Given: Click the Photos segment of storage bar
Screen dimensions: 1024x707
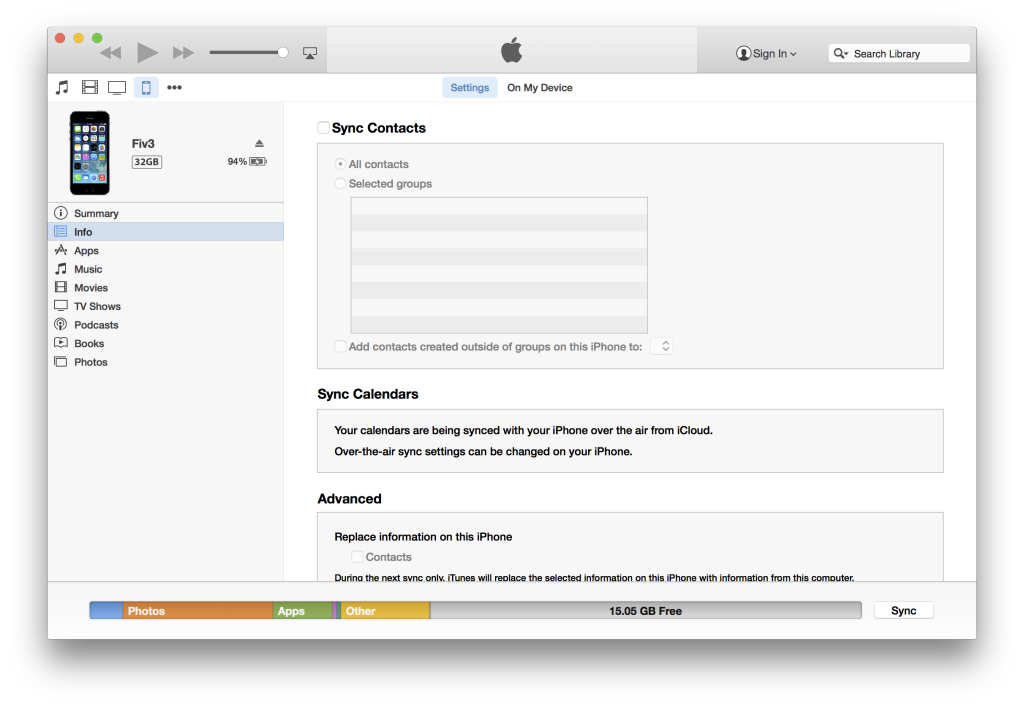Looking at the screenshot, I should point(197,610).
